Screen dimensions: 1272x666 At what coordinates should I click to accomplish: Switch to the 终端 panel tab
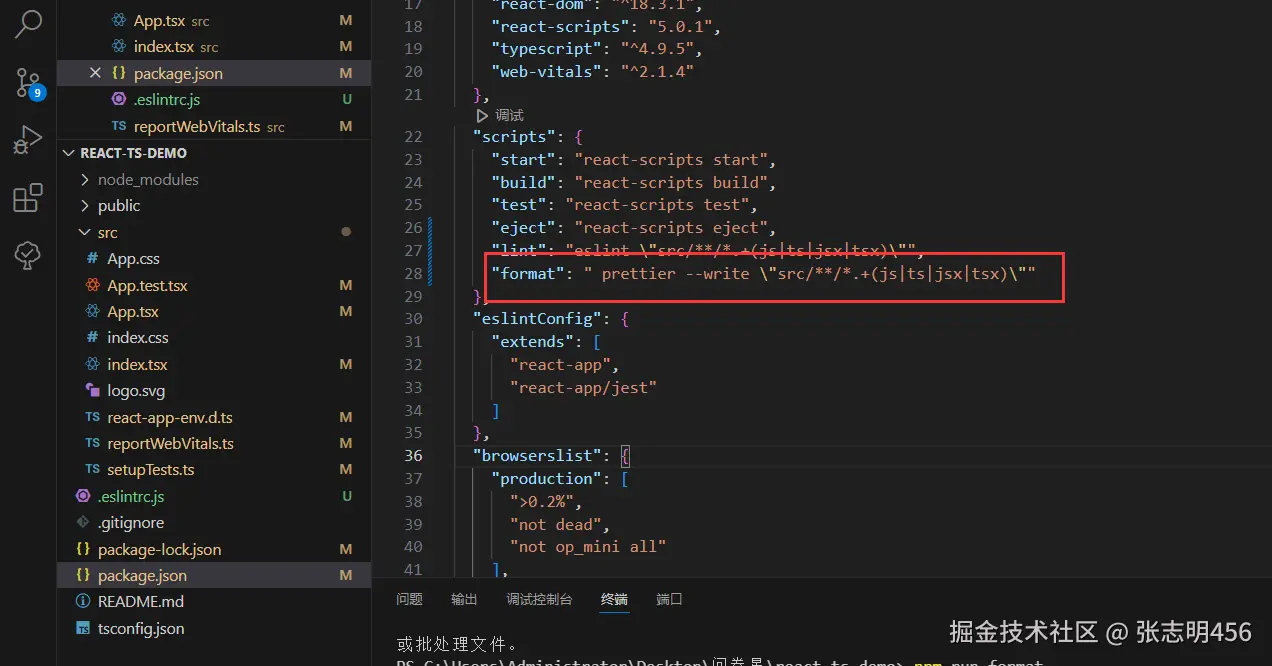(614, 599)
